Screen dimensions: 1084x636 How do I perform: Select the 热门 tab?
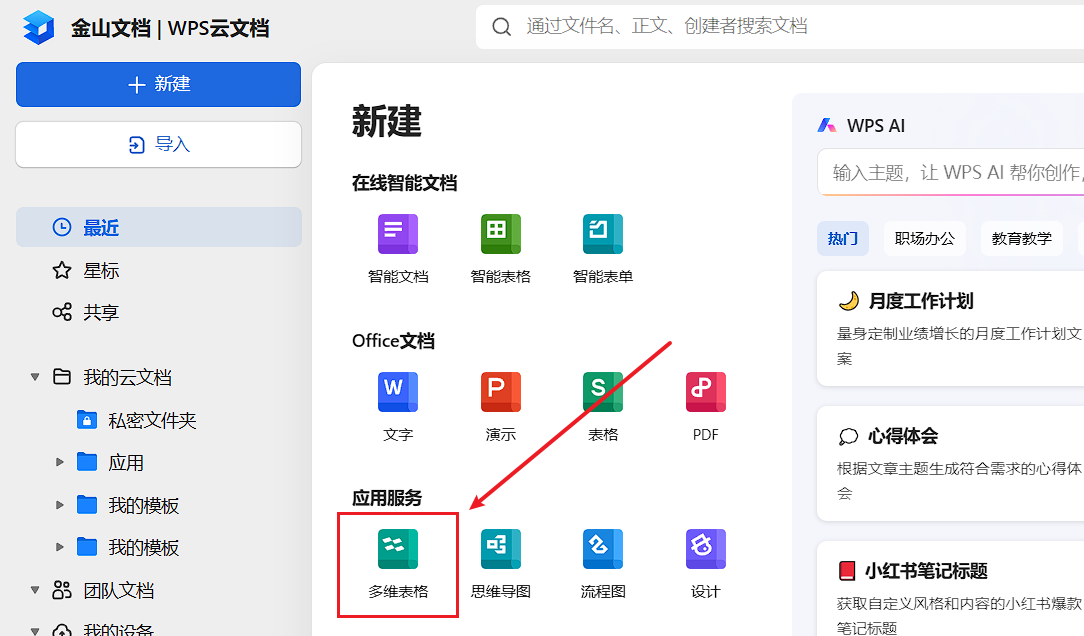tap(843, 238)
